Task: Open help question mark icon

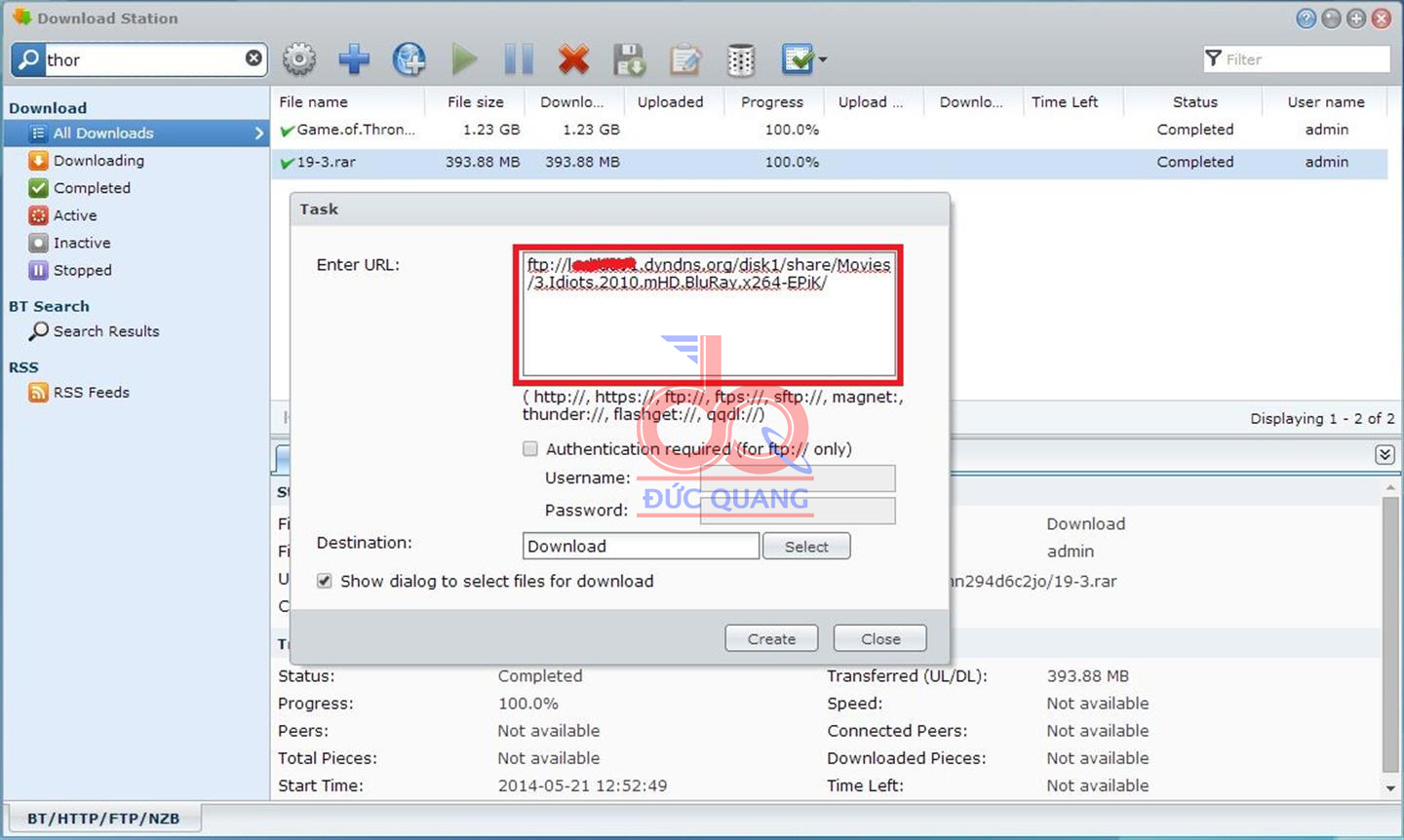Action: [1306, 18]
